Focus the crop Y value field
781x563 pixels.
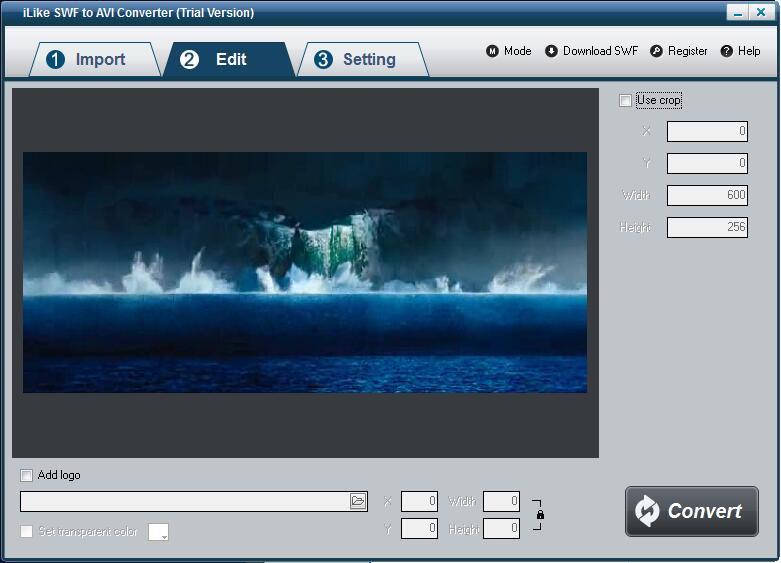(x=707, y=163)
